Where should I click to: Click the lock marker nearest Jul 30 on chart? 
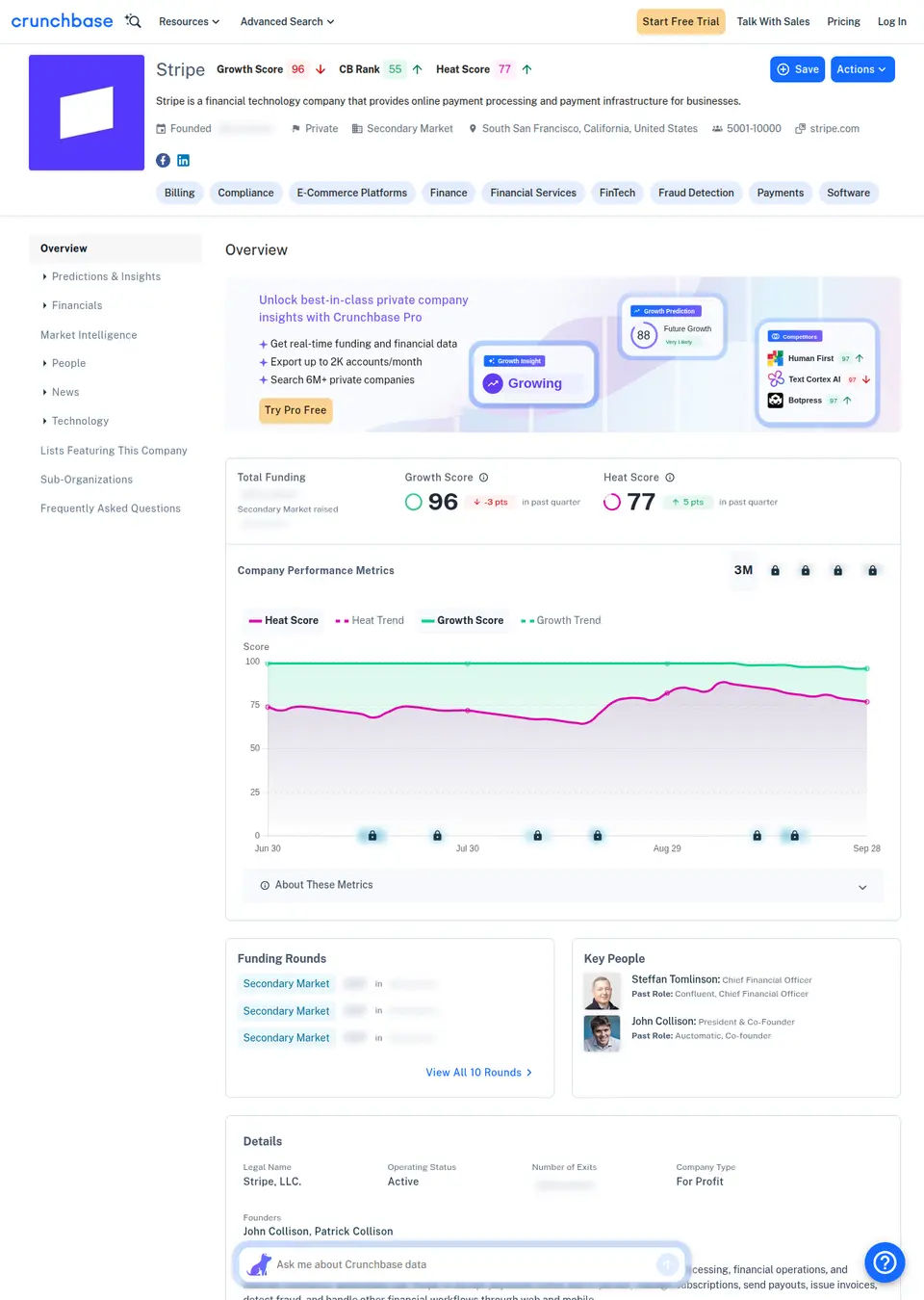(x=437, y=836)
